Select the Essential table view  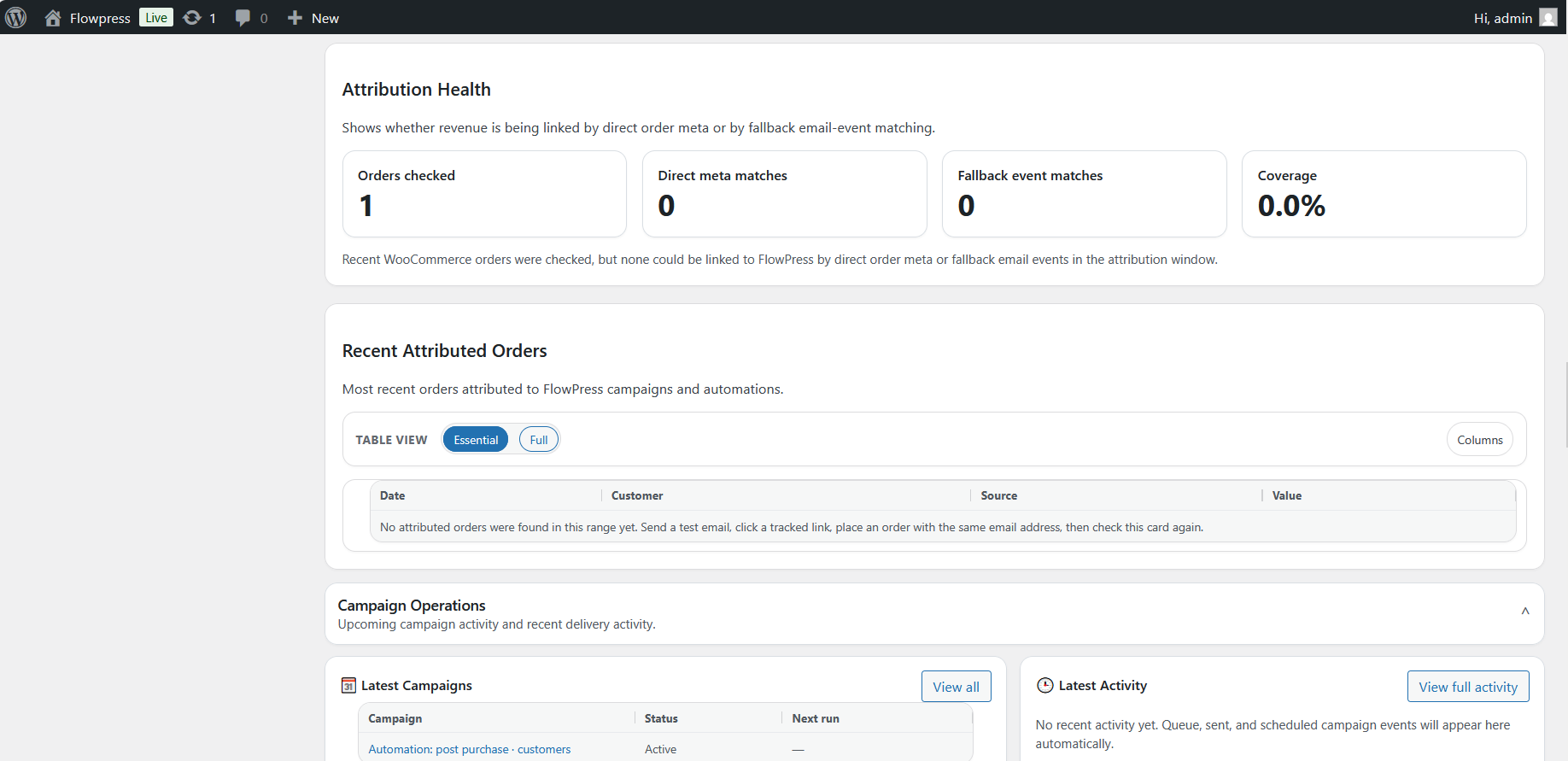(476, 440)
